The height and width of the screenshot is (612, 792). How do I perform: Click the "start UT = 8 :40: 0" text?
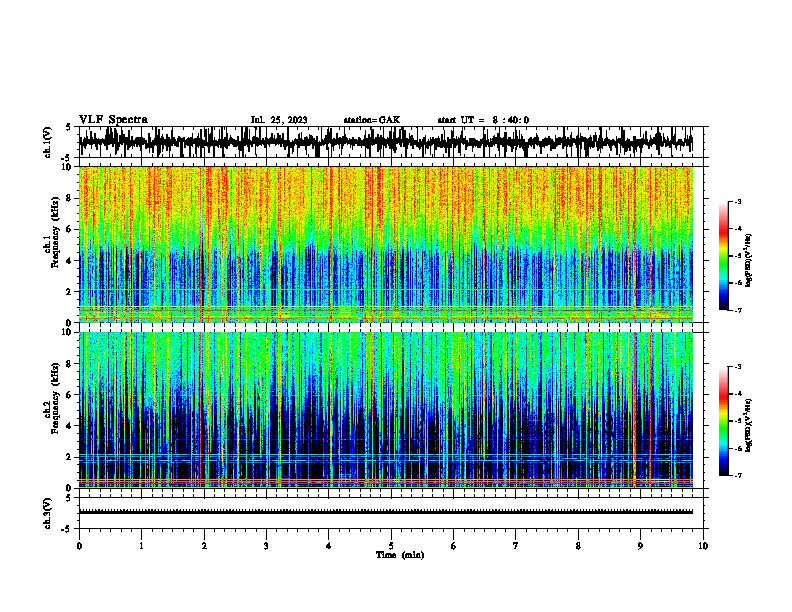coord(483,120)
